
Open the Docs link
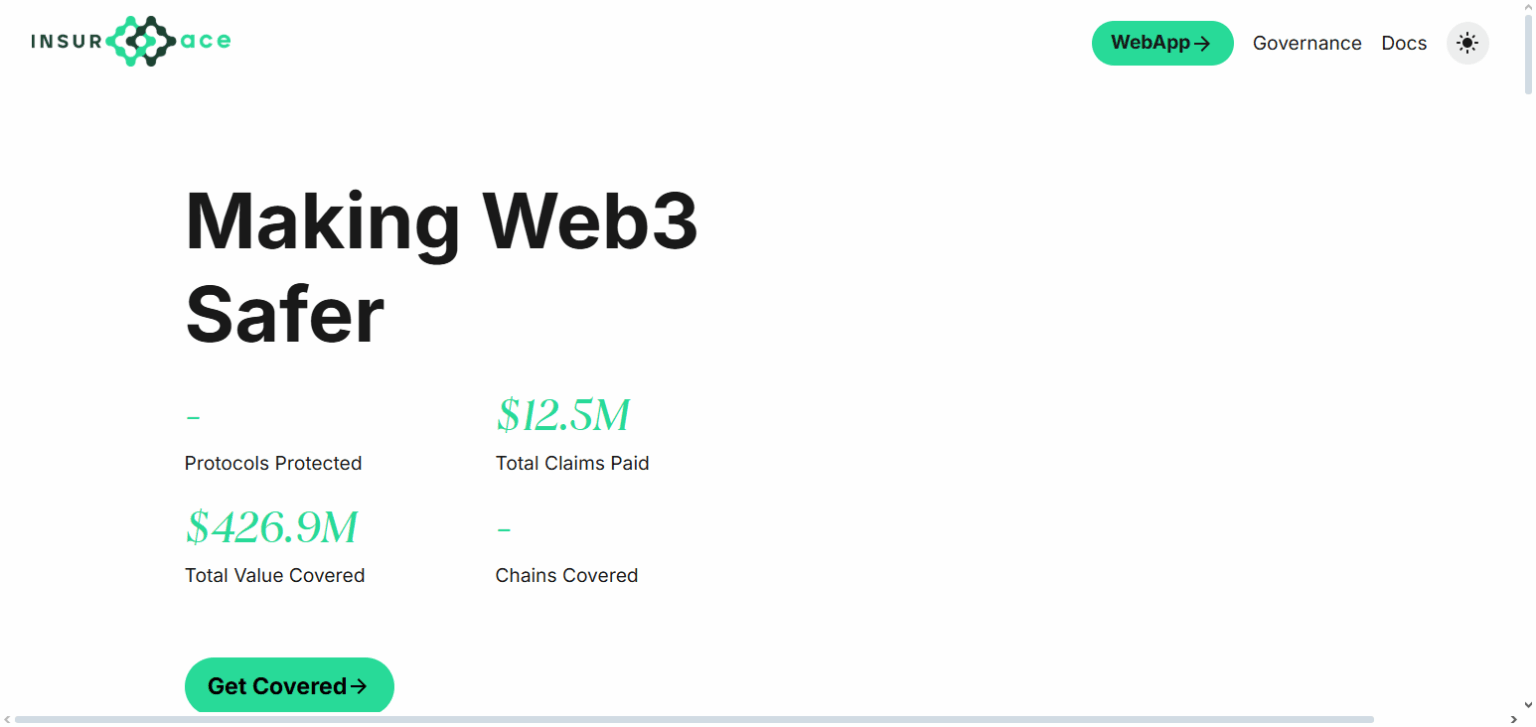click(1403, 43)
